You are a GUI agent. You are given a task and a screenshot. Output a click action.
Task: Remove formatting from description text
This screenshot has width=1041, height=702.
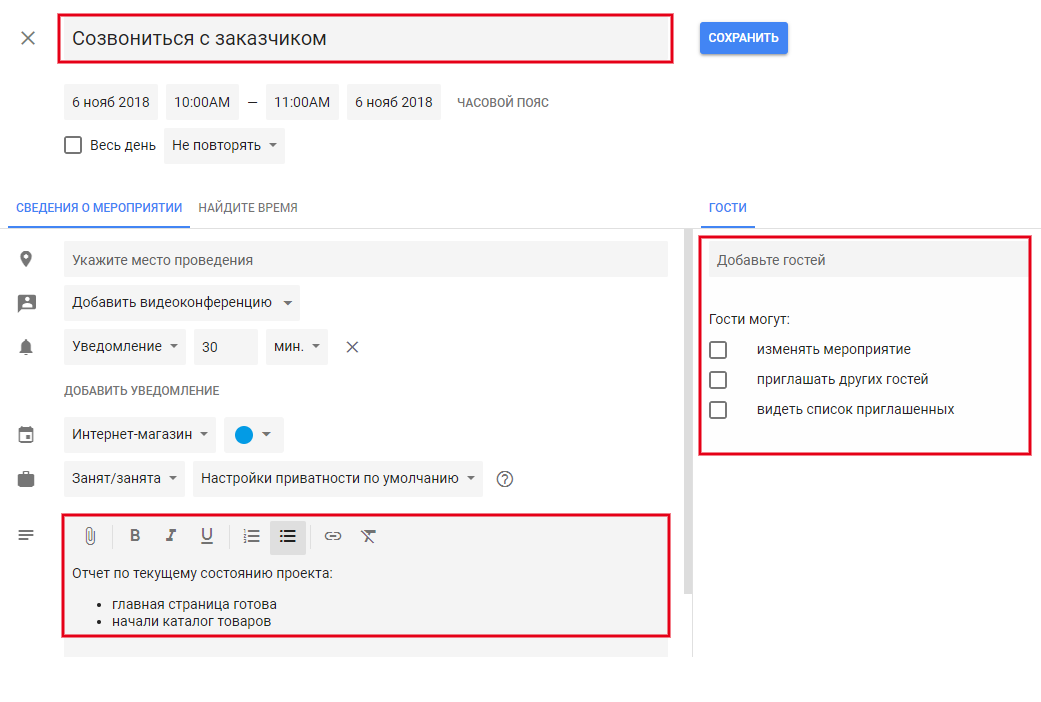pyautogui.click(x=368, y=536)
